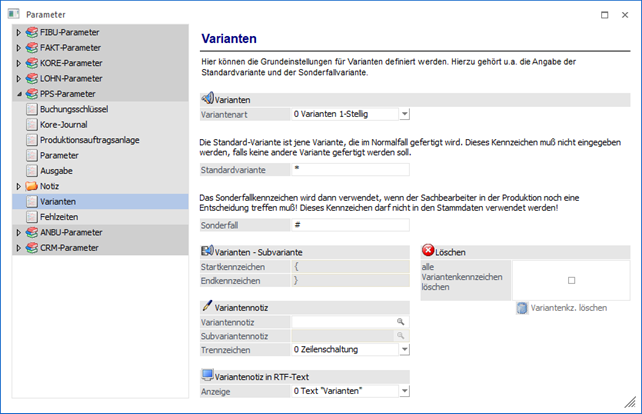Screen dimensions: 642x414
Task: Click the KORE-Parameter stack icon
Action: tap(33, 63)
